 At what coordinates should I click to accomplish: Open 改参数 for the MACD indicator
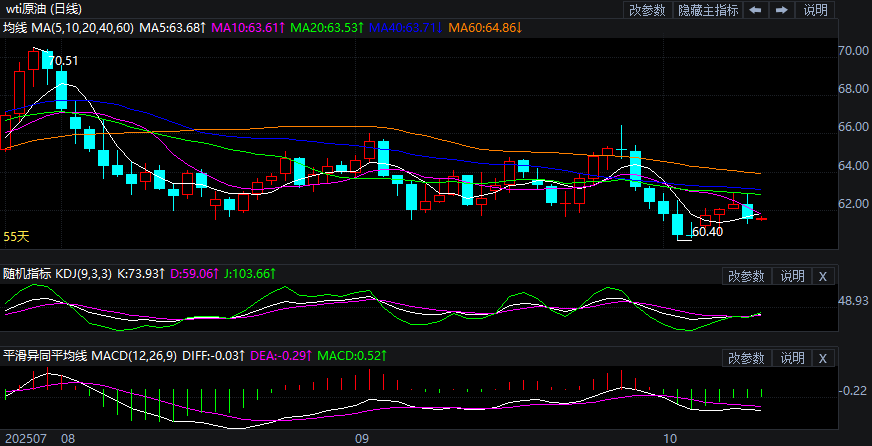746,358
